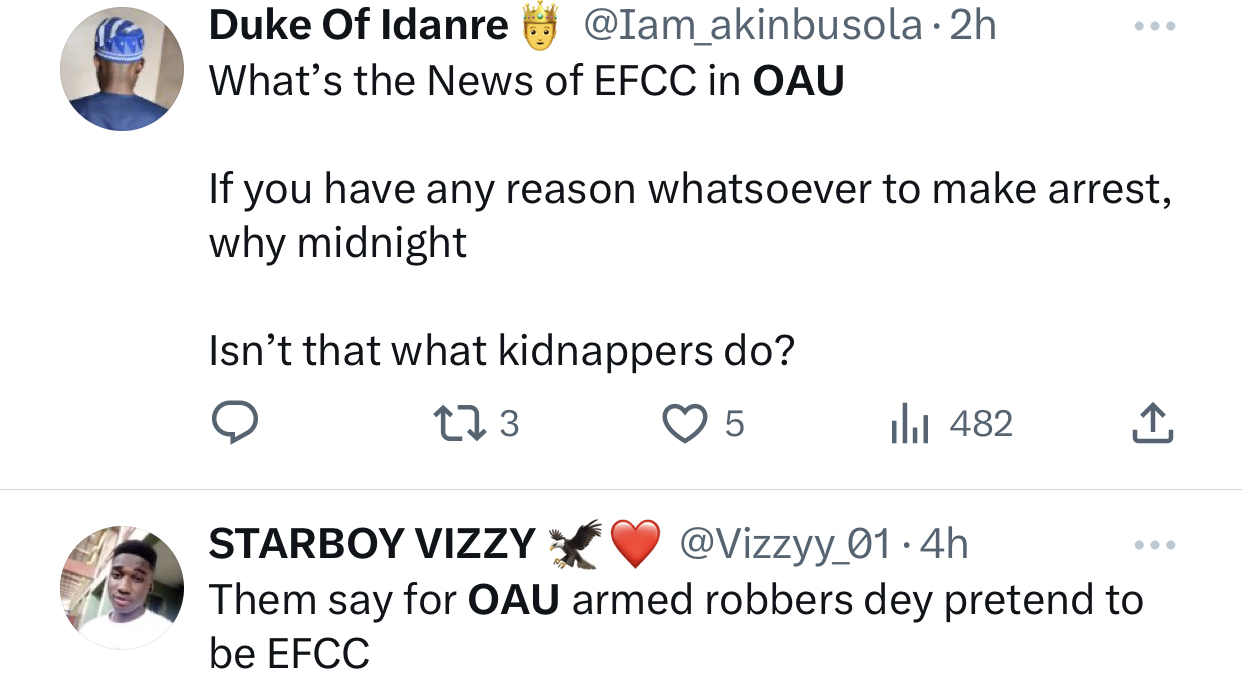Open the @Vizzyy_01 handle
The width and height of the screenshot is (1242, 689).
point(784,544)
